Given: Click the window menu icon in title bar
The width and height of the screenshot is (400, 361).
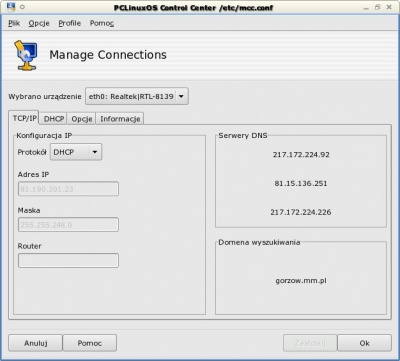Looking at the screenshot, I should tap(10, 7).
